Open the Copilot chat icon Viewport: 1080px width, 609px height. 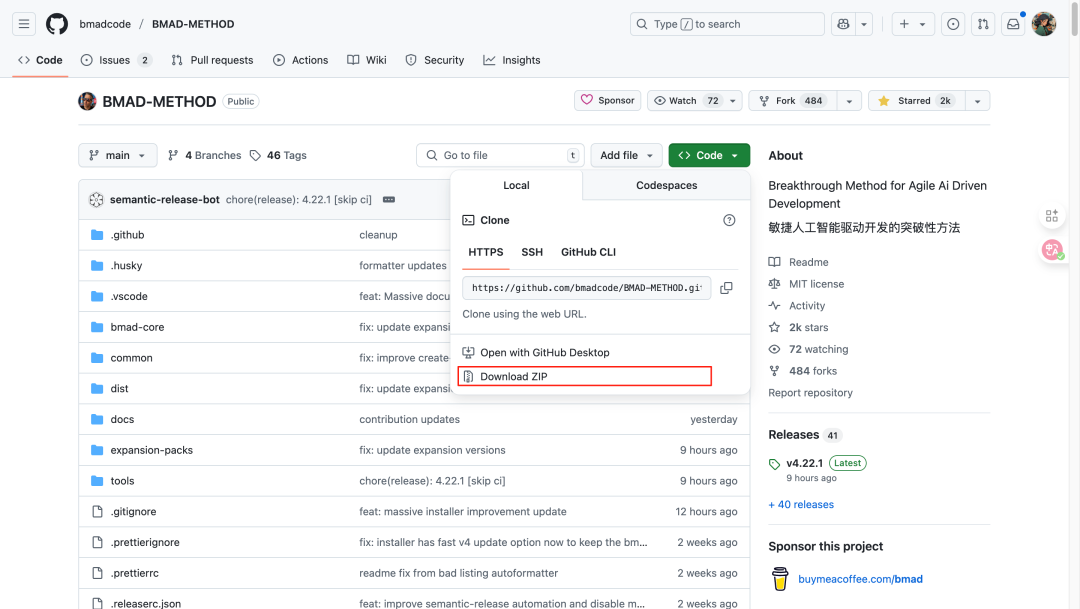tap(843, 24)
